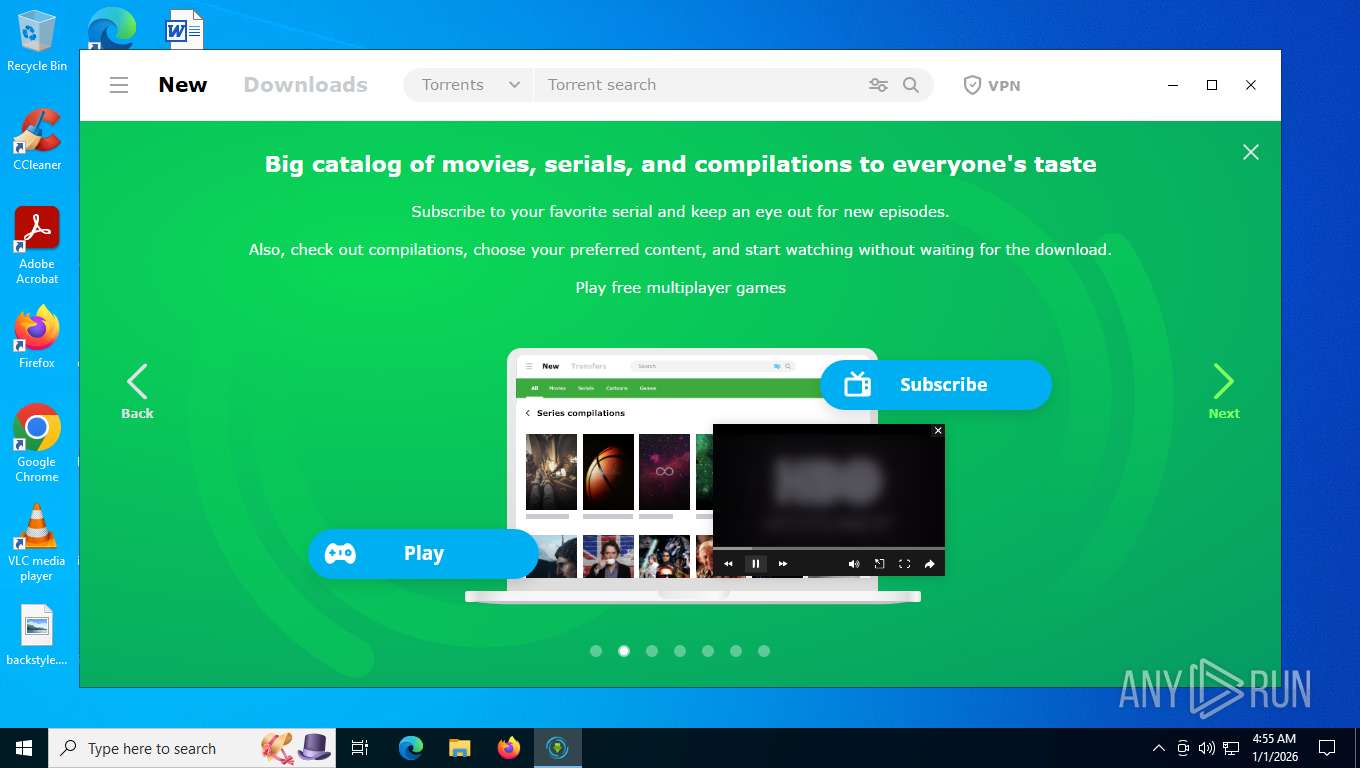
Task: Advance to the Next slide
Action: [x=1223, y=391]
